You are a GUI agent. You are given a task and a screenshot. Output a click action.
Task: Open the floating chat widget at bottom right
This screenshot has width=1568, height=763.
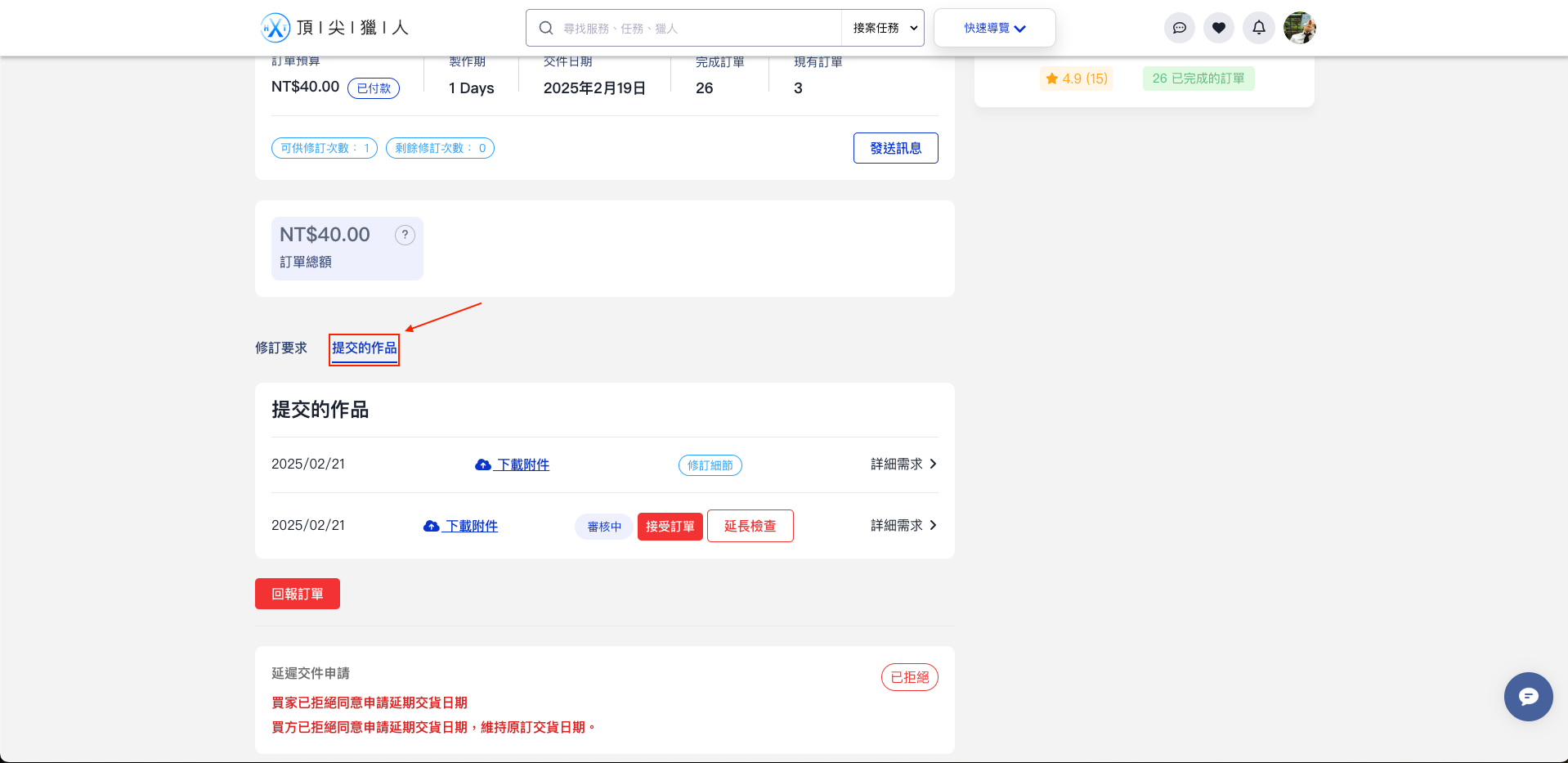point(1528,697)
